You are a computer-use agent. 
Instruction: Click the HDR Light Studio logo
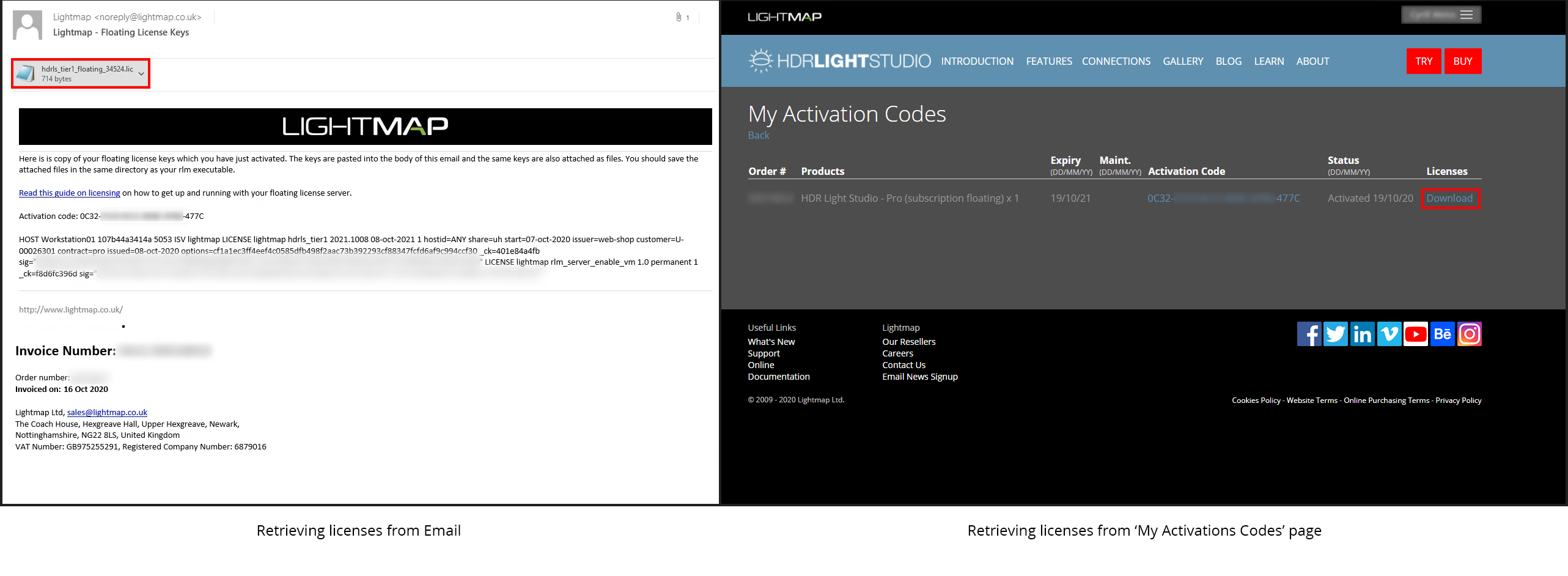tap(839, 61)
